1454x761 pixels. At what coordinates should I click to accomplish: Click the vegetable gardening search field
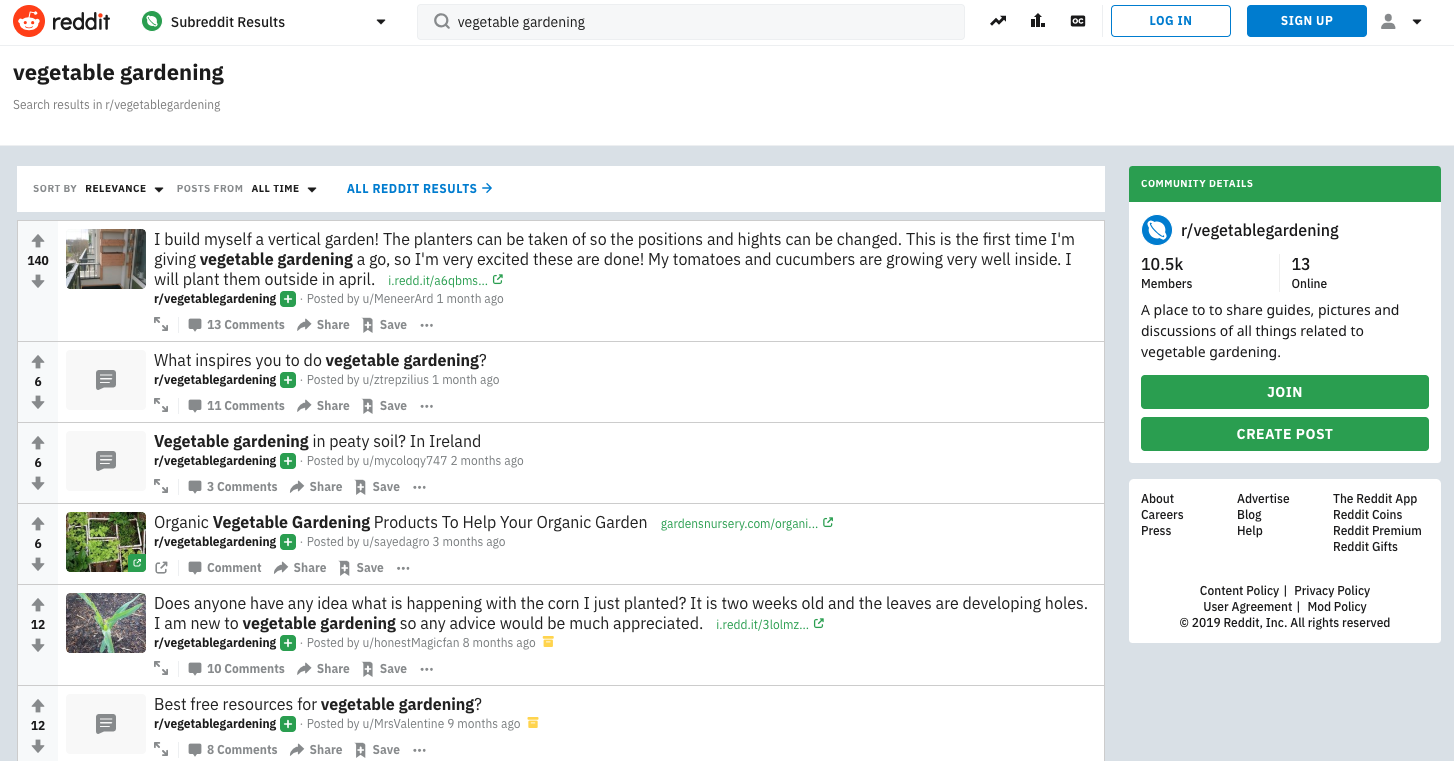(691, 22)
